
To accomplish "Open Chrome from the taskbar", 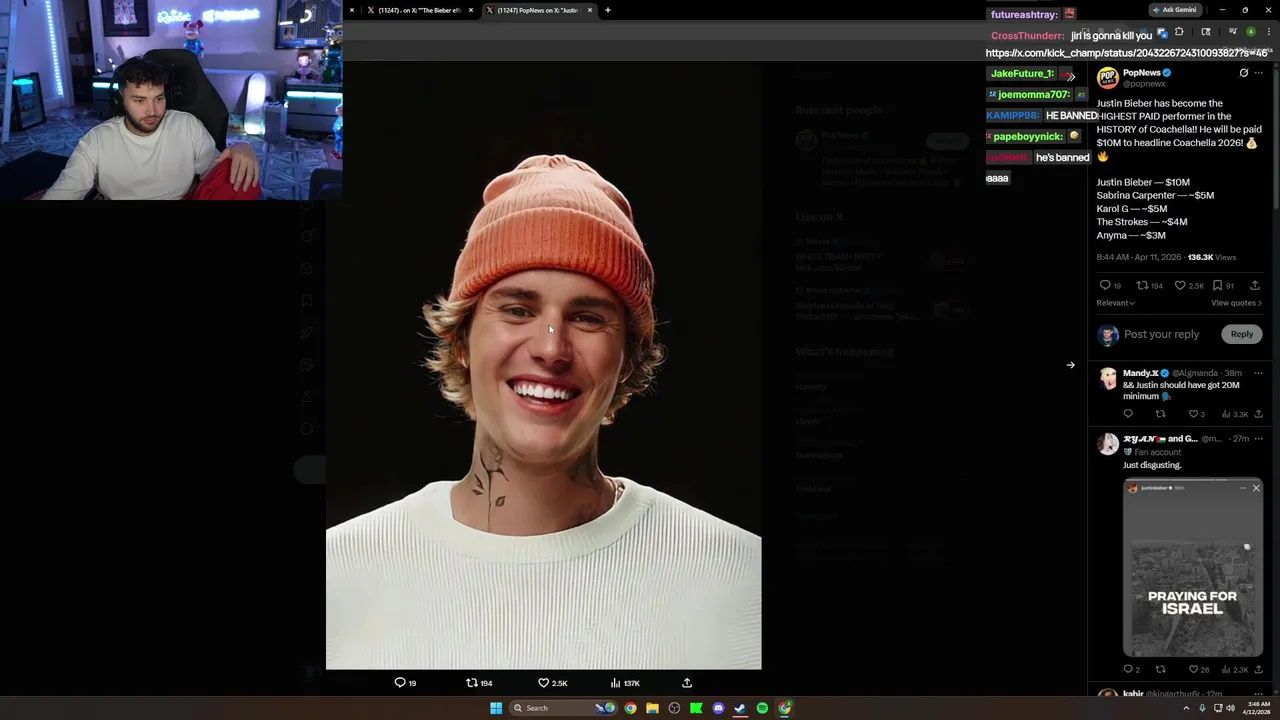I will (x=630, y=708).
